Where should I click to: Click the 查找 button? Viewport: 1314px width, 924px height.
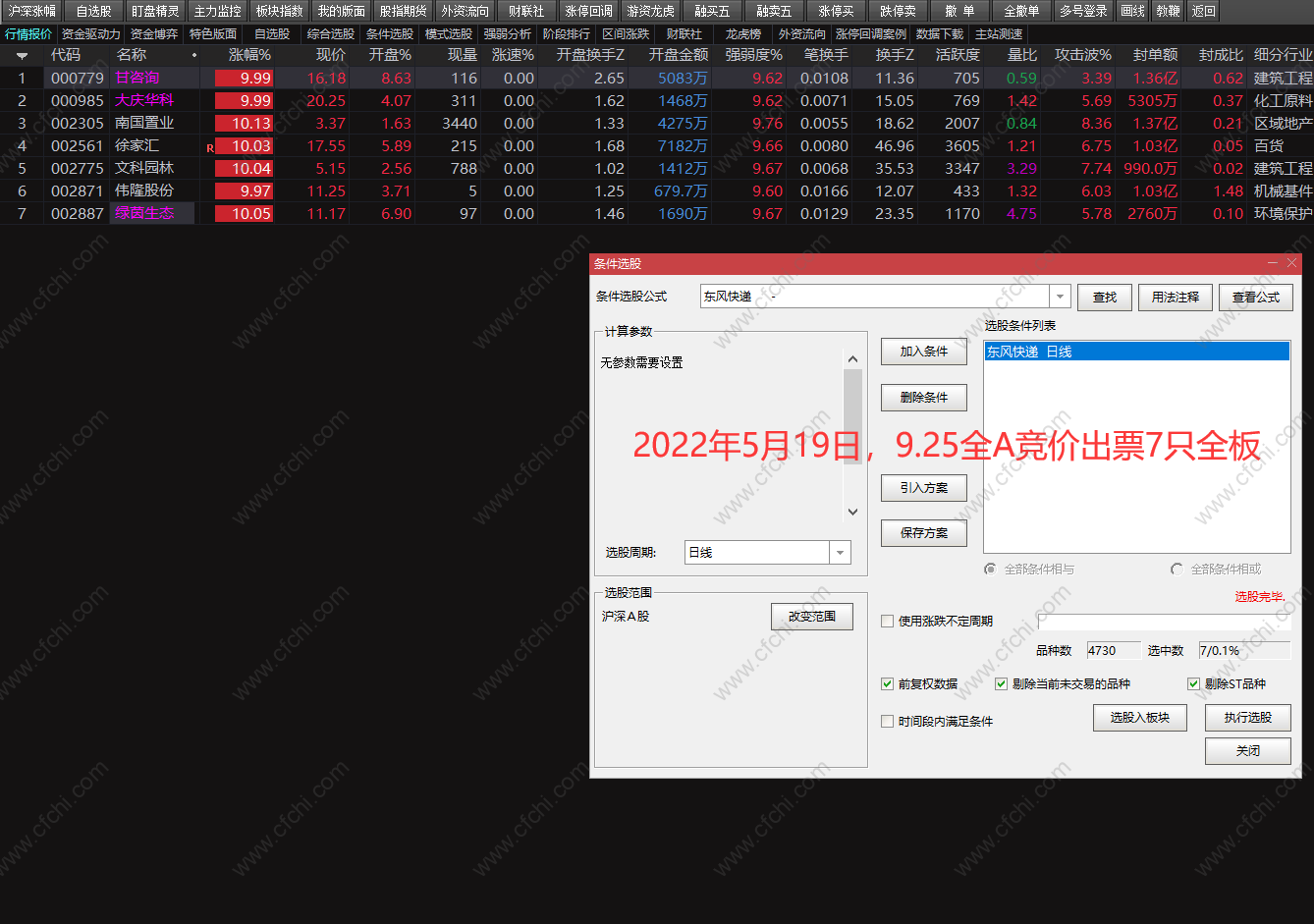point(1105,297)
